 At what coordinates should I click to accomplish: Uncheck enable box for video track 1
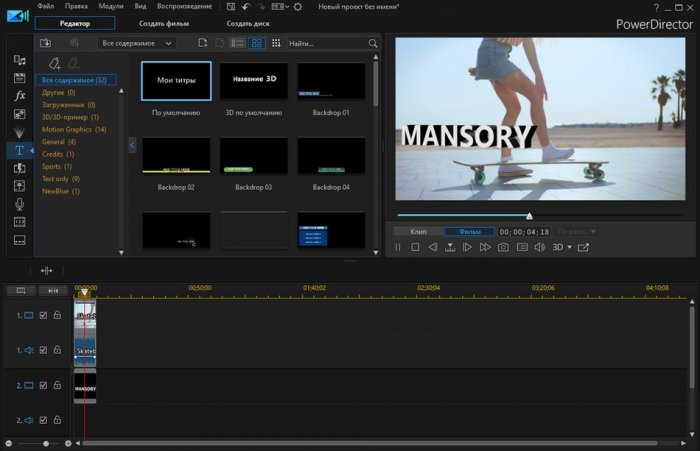click(43, 315)
